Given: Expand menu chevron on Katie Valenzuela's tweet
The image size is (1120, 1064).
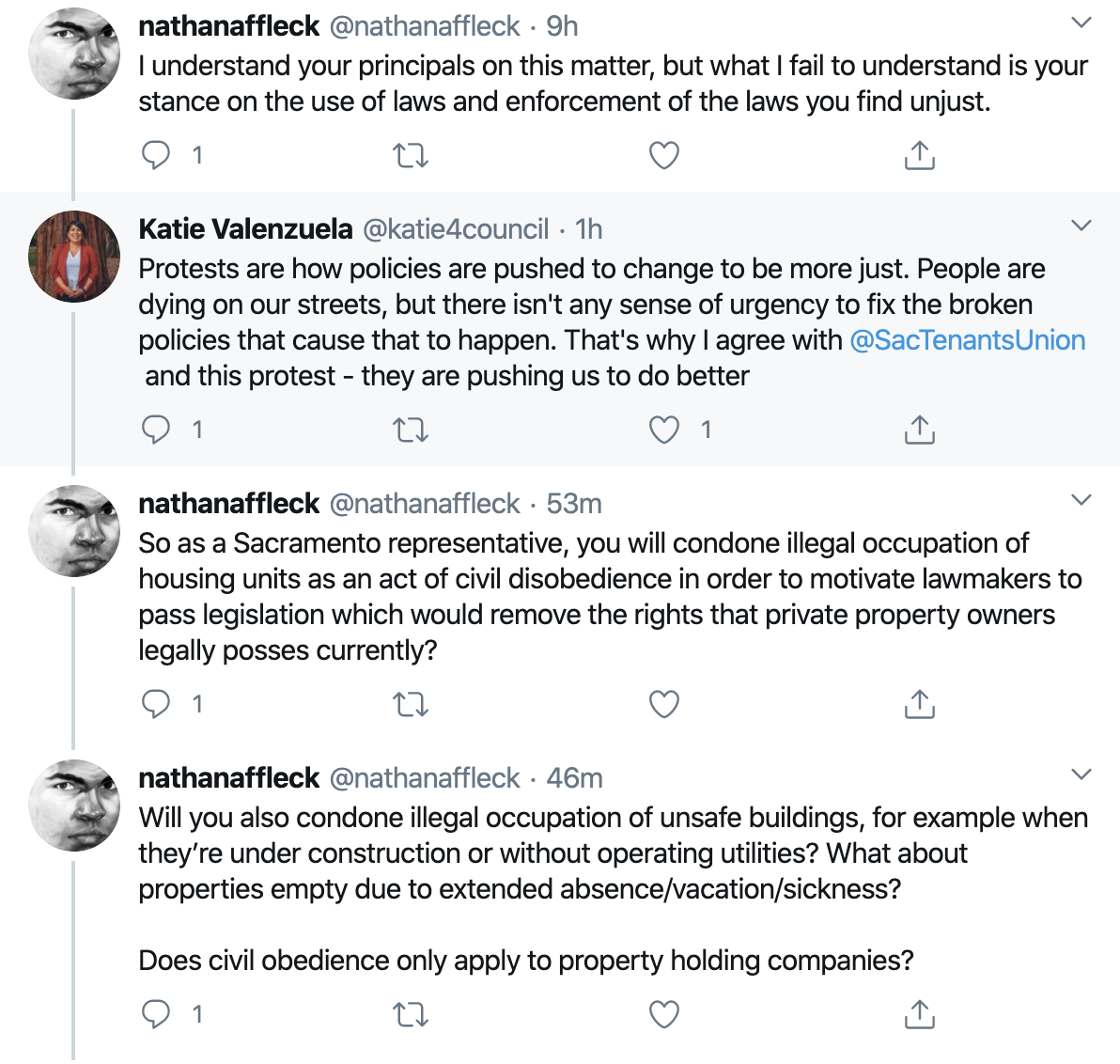Looking at the screenshot, I should [x=1081, y=226].
